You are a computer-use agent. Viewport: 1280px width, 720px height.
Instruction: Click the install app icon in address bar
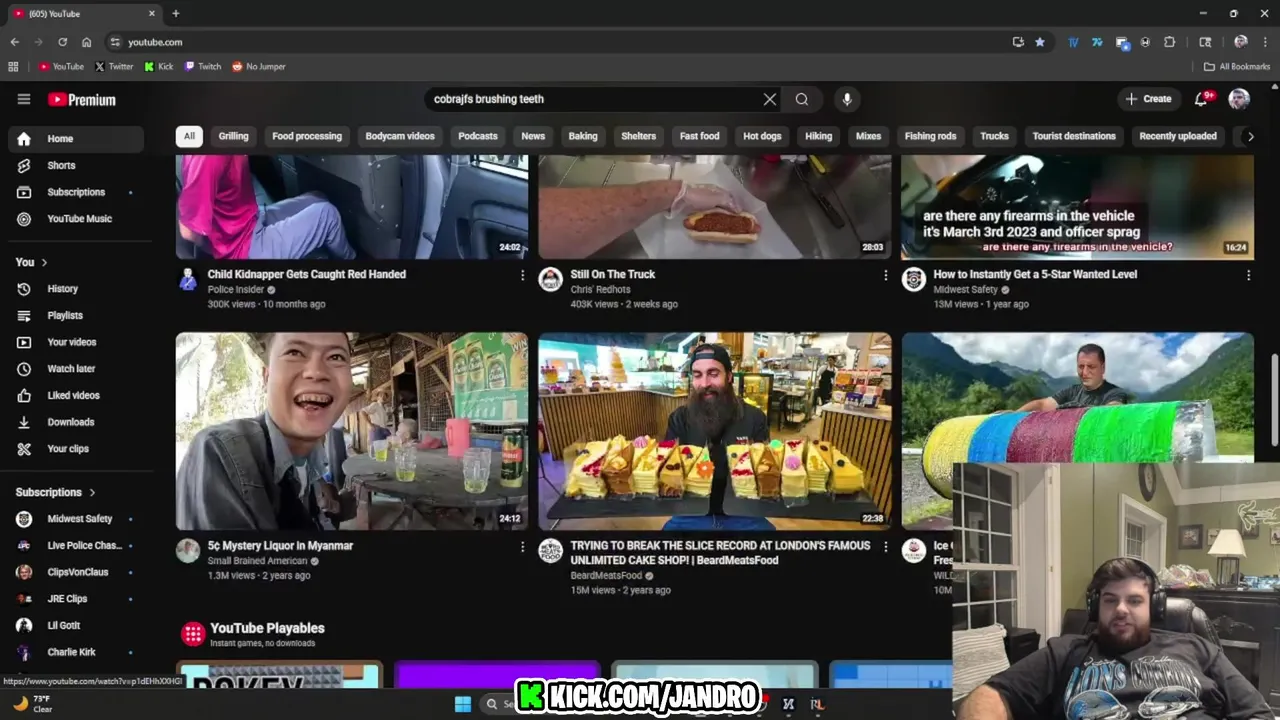point(1018,42)
